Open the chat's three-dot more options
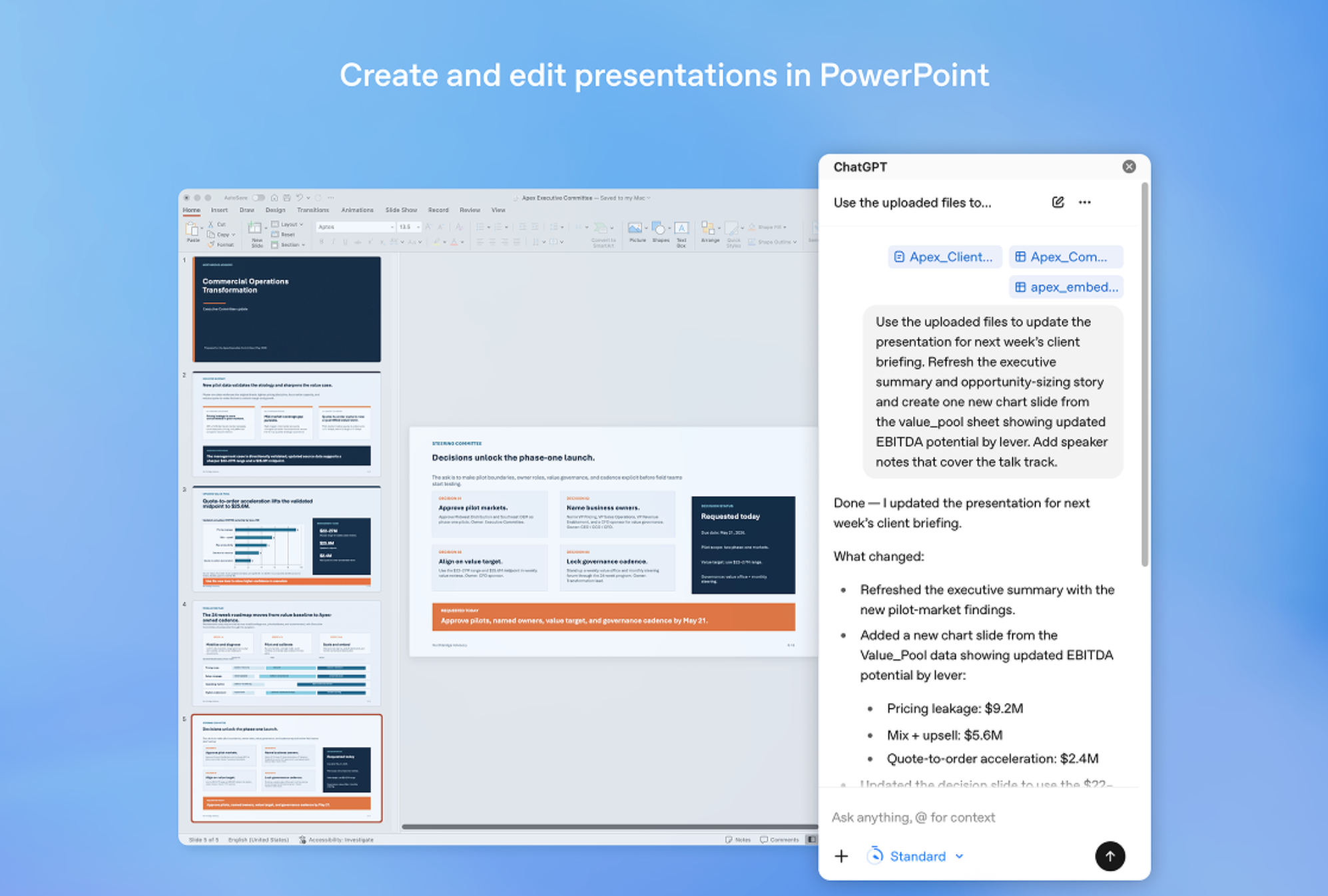Viewport: 1328px width, 896px height. point(1085,202)
